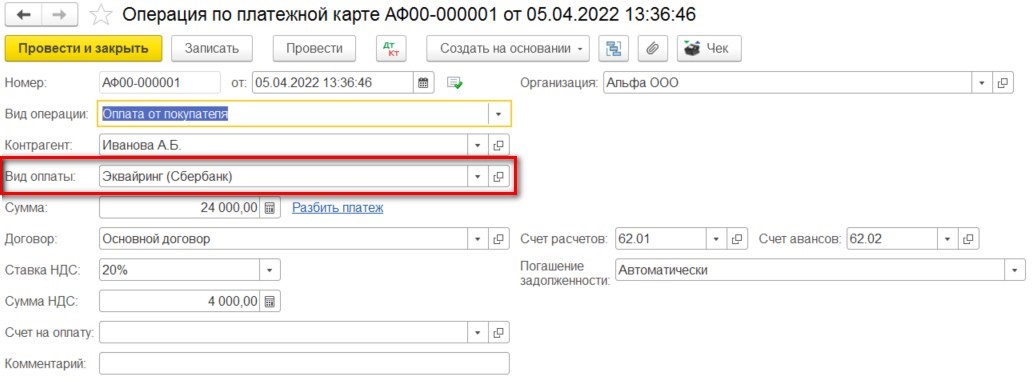Image resolution: width=1034 pixels, height=382 pixels.
Task: Post document with Провести button
Action: pos(314,48)
